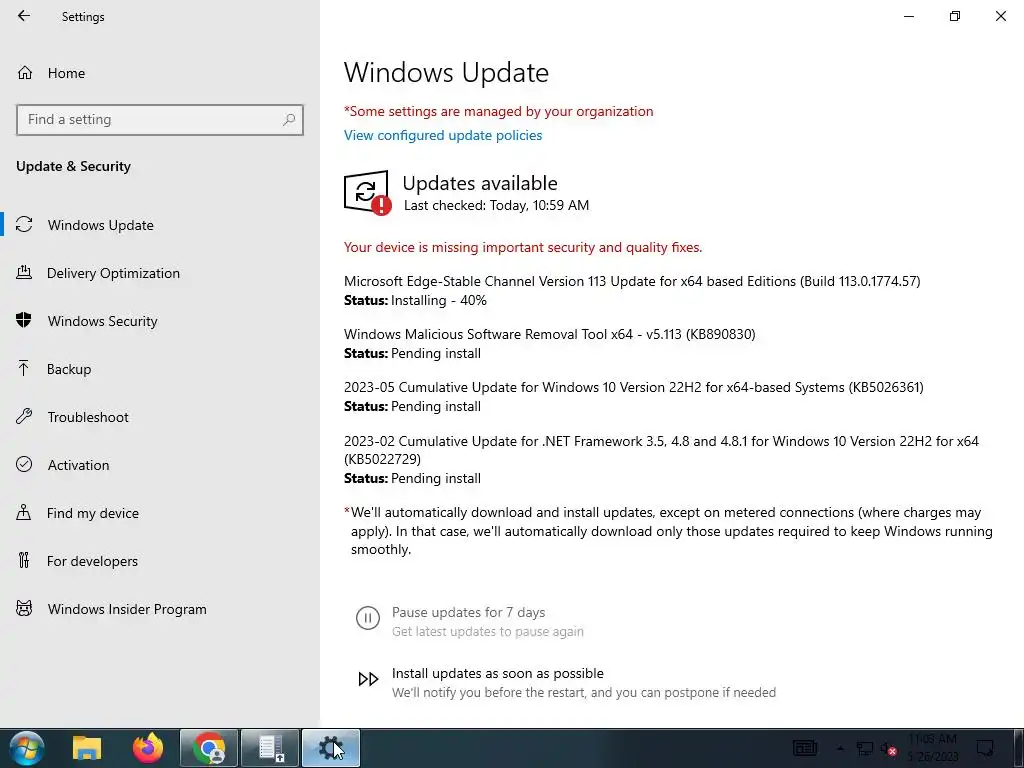Show hidden system tray icons
Image resolution: width=1024 pixels, height=768 pixels.
(840, 748)
